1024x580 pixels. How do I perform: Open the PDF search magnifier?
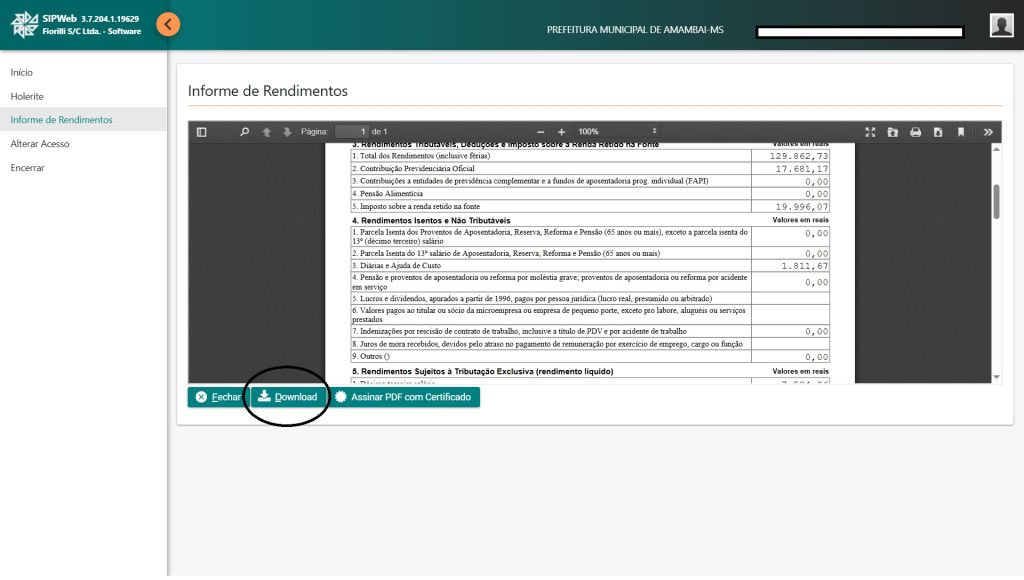(244, 132)
